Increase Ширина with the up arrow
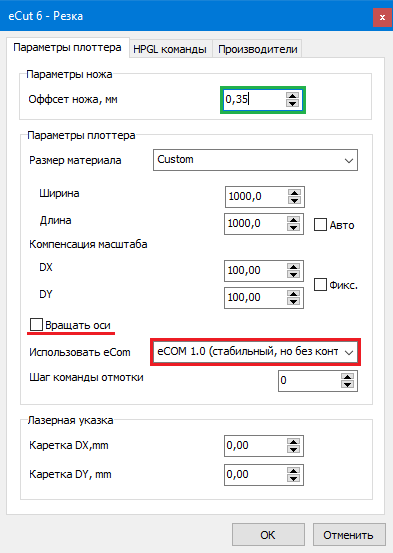393x553 pixels. [294, 193]
